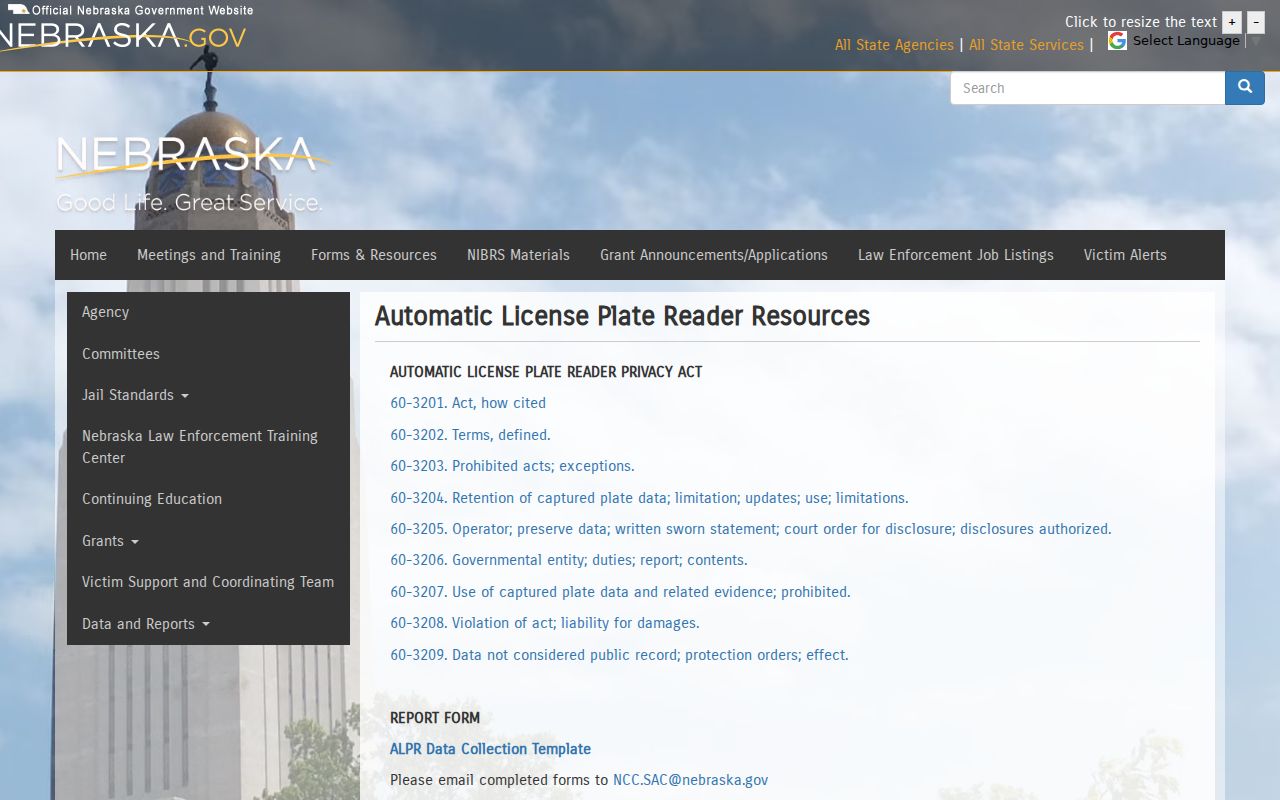Open 60-3203 Prohibited acts; exceptions
Image resolution: width=1280 pixels, height=800 pixels.
click(512, 466)
